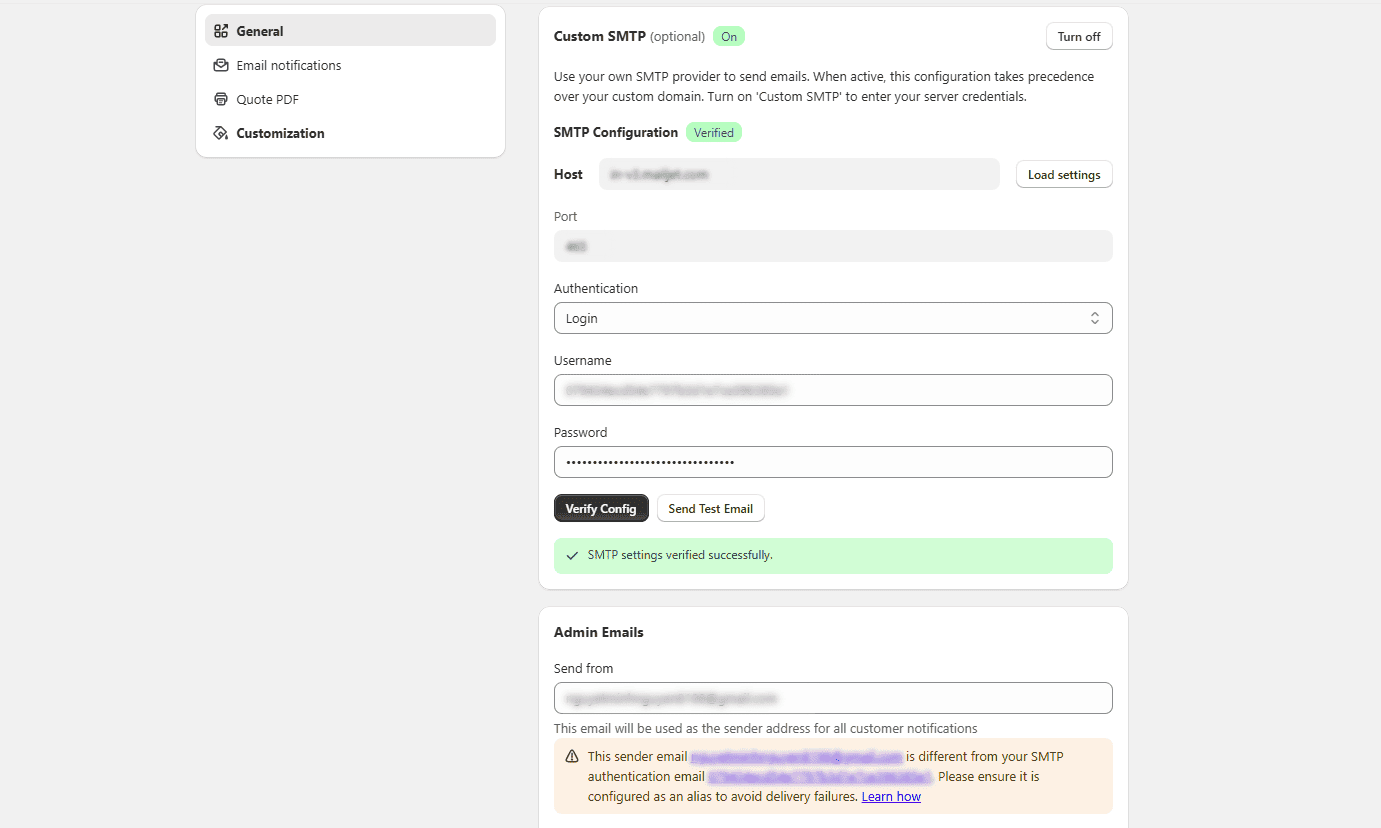1381x828 pixels.
Task: Click 'SMTP settings verified successfully' message
Action: [680, 555]
